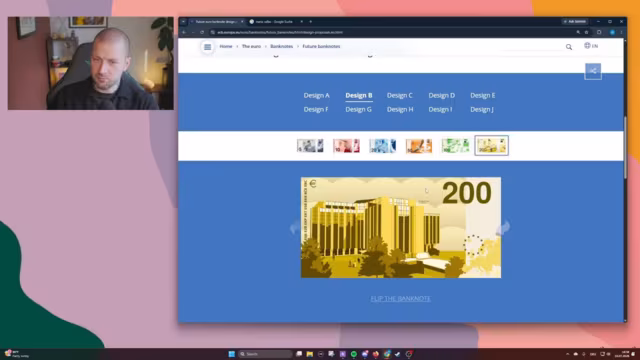Open the browser profile avatar
640x360 pixels.
[612, 32]
